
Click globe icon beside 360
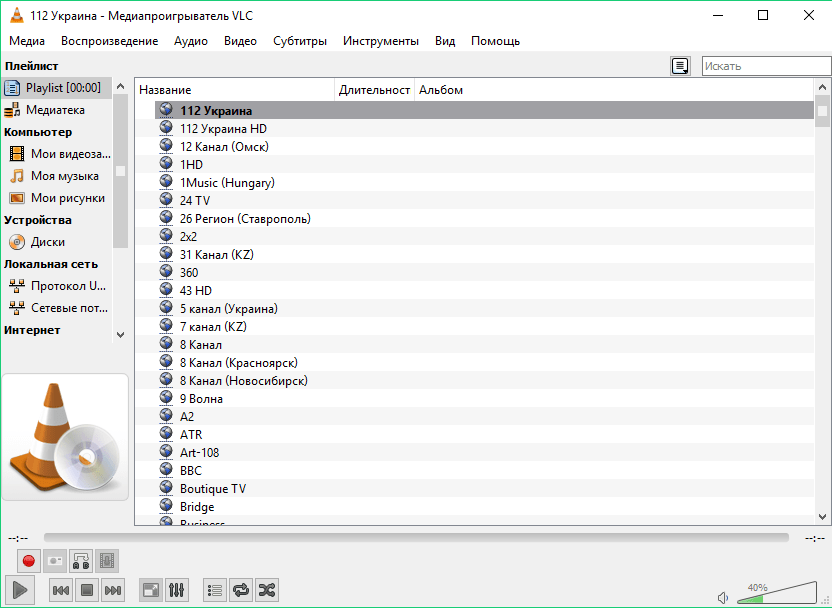coord(166,271)
